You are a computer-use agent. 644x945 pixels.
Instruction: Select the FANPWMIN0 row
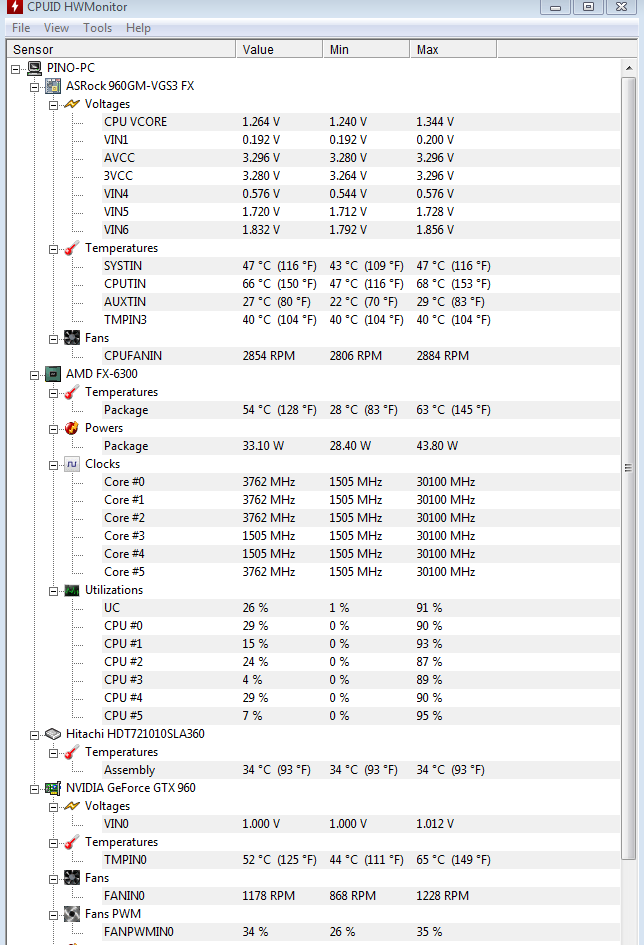click(x=361, y=932)
